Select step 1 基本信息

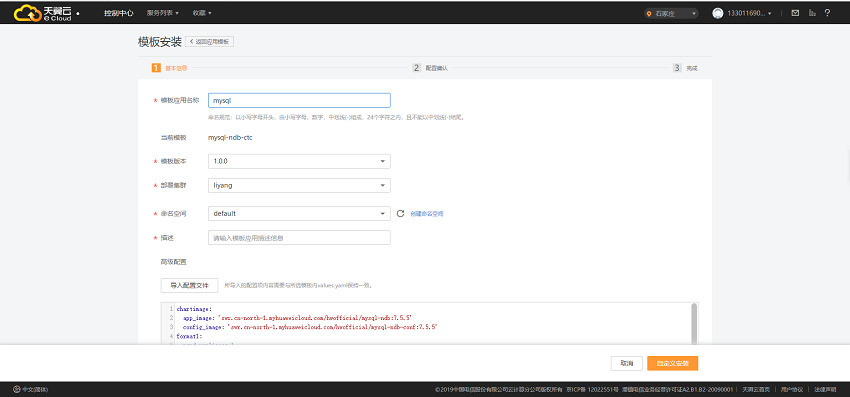170,68
